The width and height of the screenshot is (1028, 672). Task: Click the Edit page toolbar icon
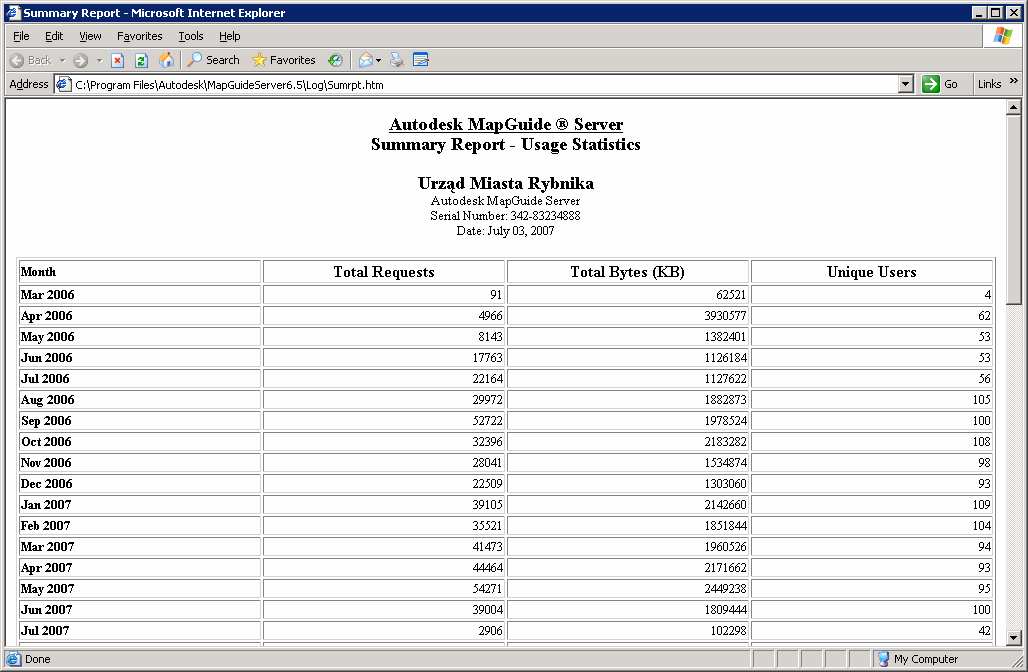tap(421, 60)
